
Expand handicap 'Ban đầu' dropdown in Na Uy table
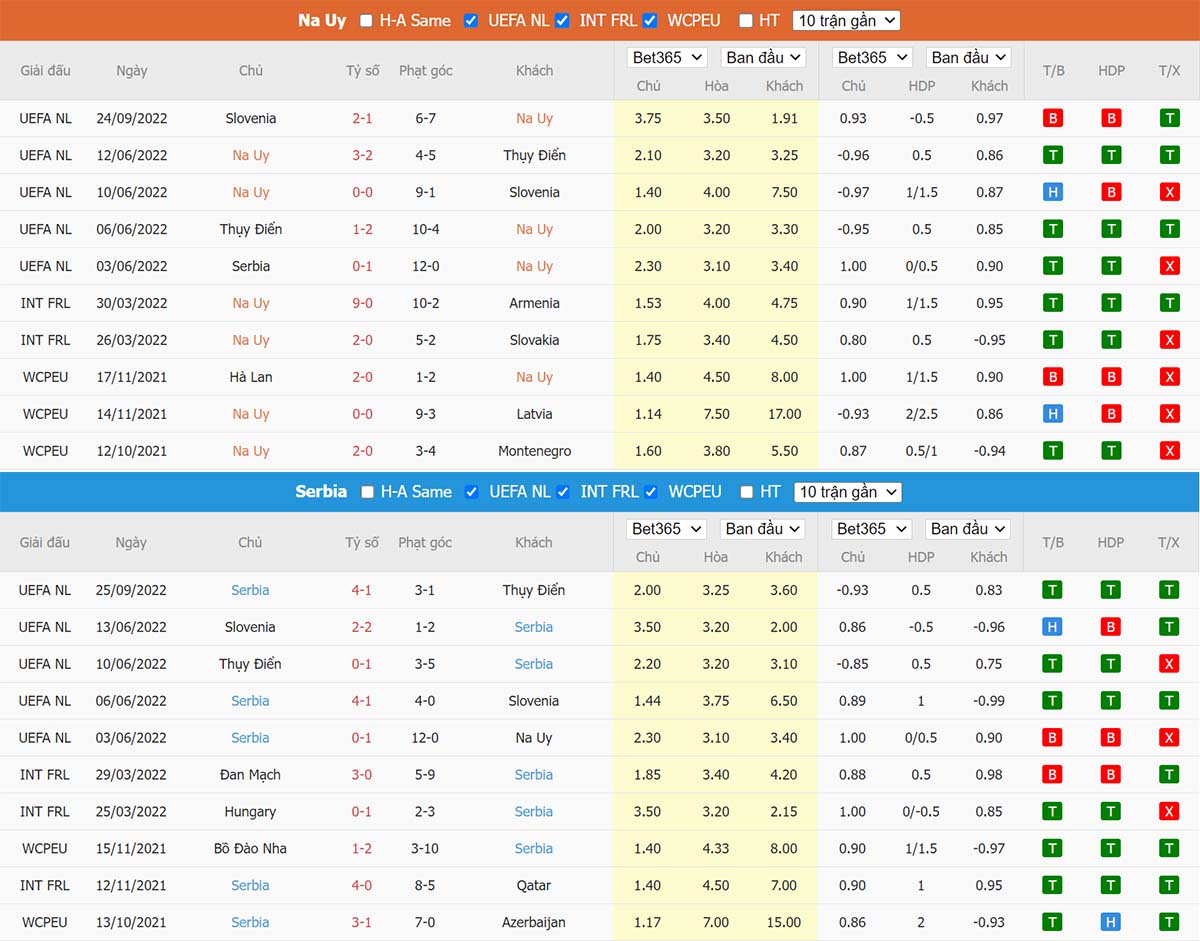(967, 58)
